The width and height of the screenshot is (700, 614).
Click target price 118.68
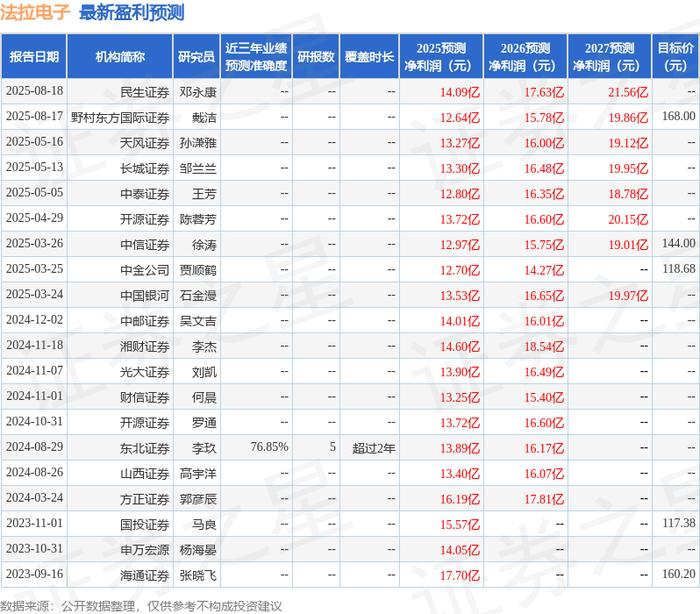[679, 269]
